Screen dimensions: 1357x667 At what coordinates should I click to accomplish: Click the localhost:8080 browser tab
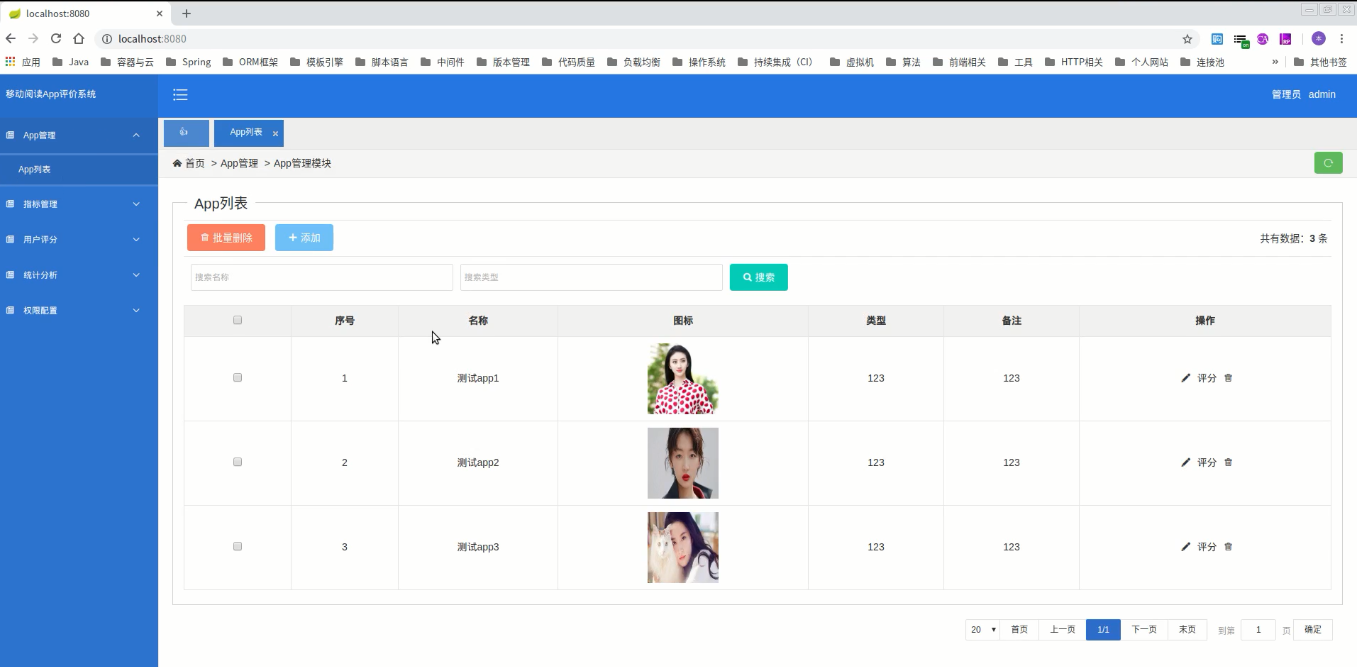[86, 13]
